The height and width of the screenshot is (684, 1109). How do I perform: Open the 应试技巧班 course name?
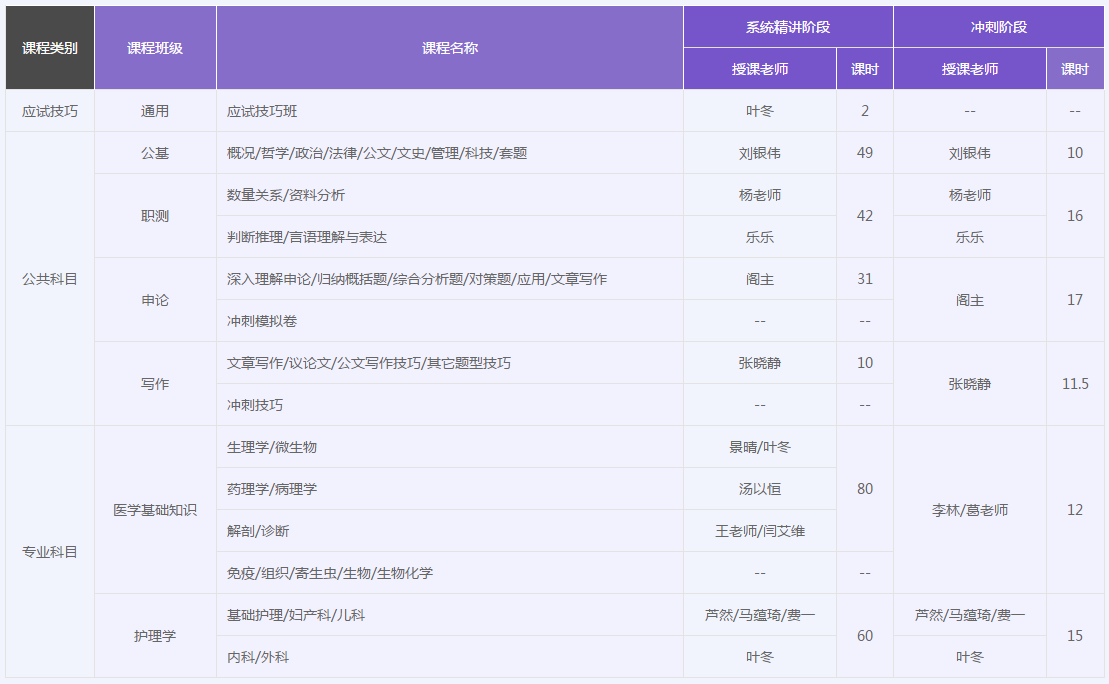(262, 111)
